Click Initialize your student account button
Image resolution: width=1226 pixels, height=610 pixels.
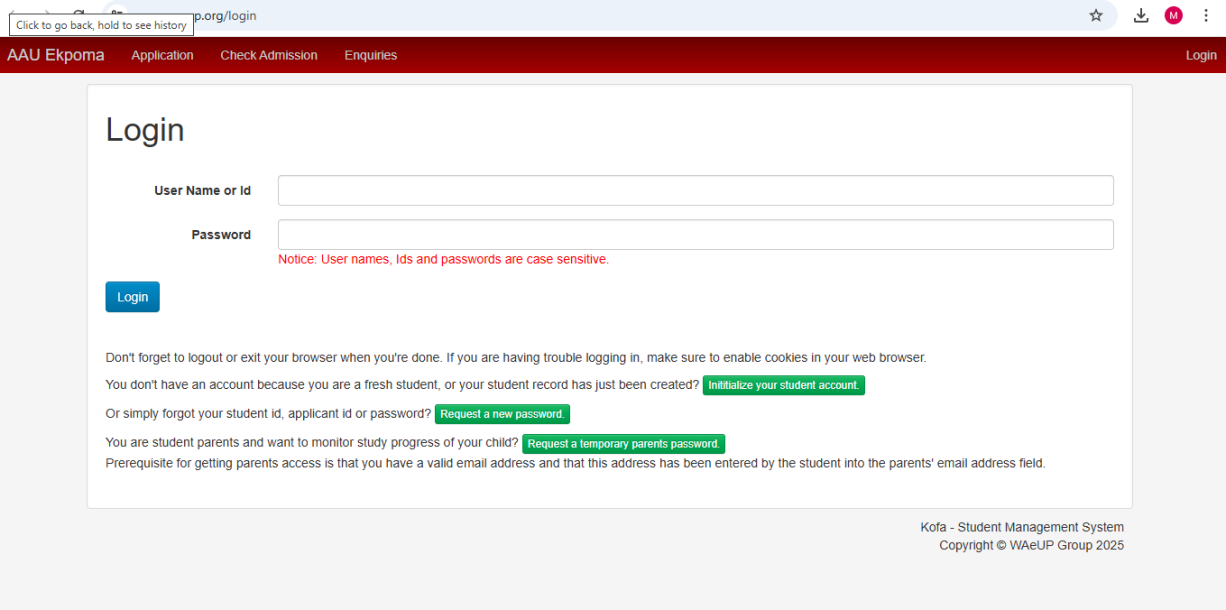(783, 385)
